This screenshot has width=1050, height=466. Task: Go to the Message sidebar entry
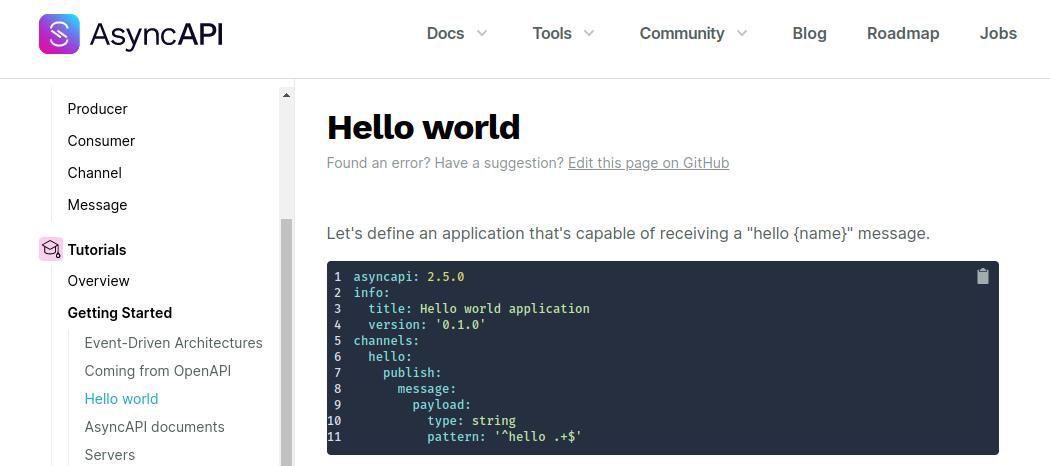[x=97, y=205]
